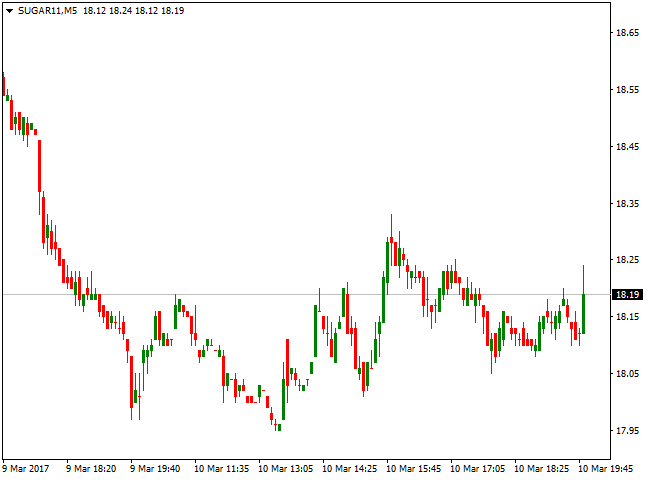The height and width of the screenshot is (480, 650).
Task: Click the OHLC values 18.12 18.24 18.12 18.19
Action: point(133,11)
